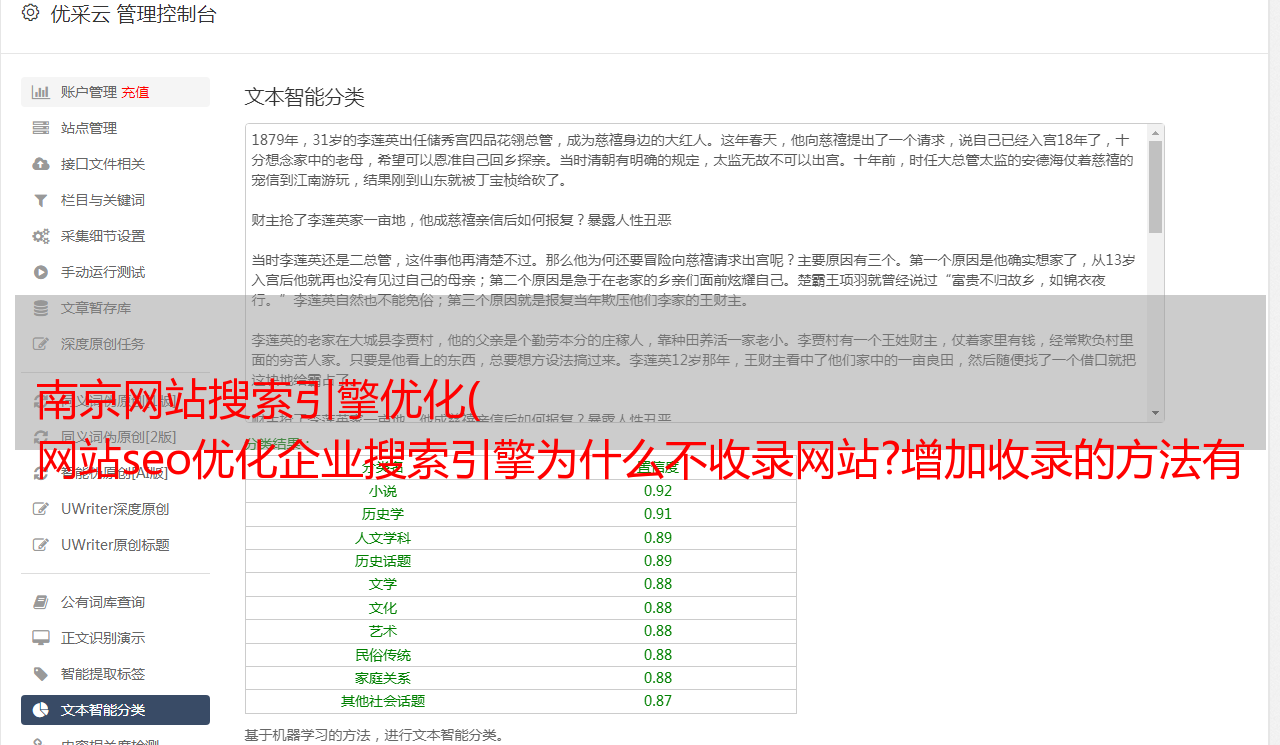Select the 文化 category cell
1280x745 pixels.
(x=383, y=608)
